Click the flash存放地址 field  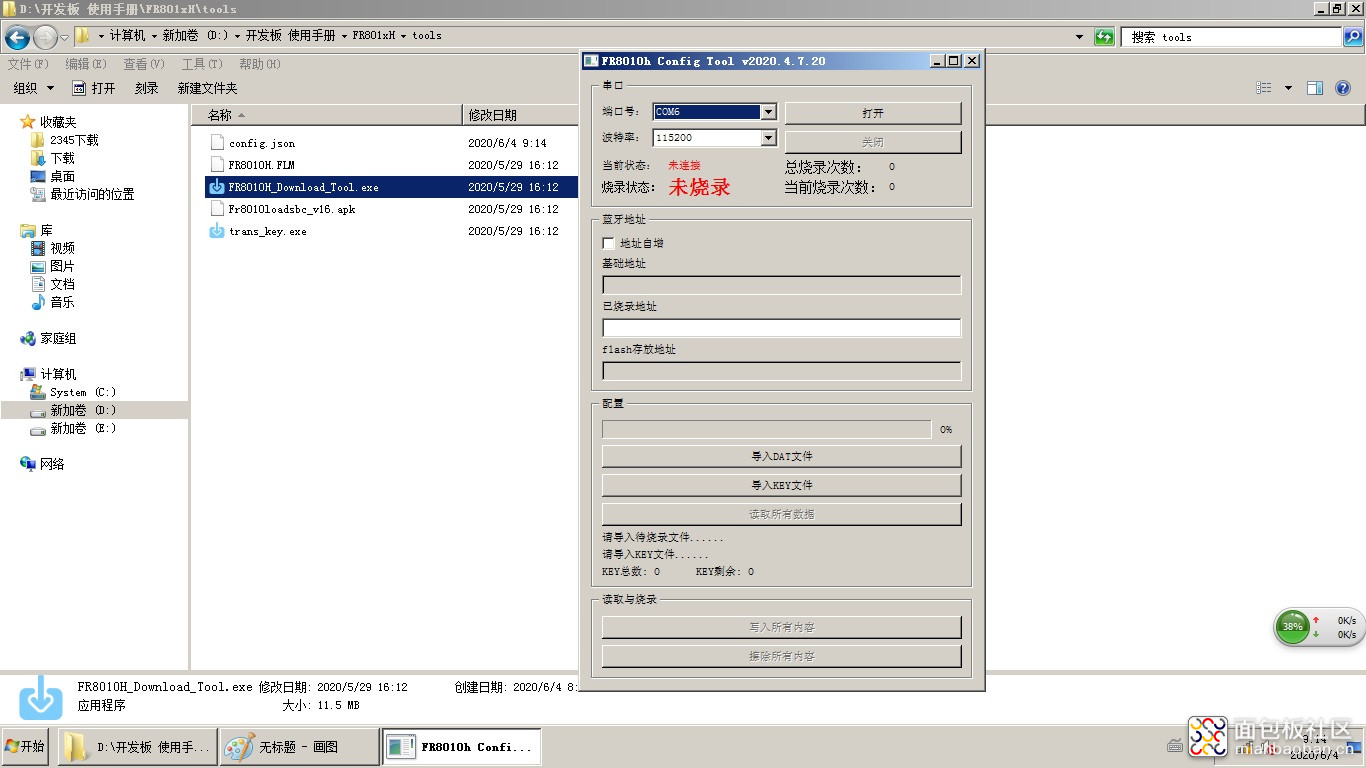click(x=781, y=371)
